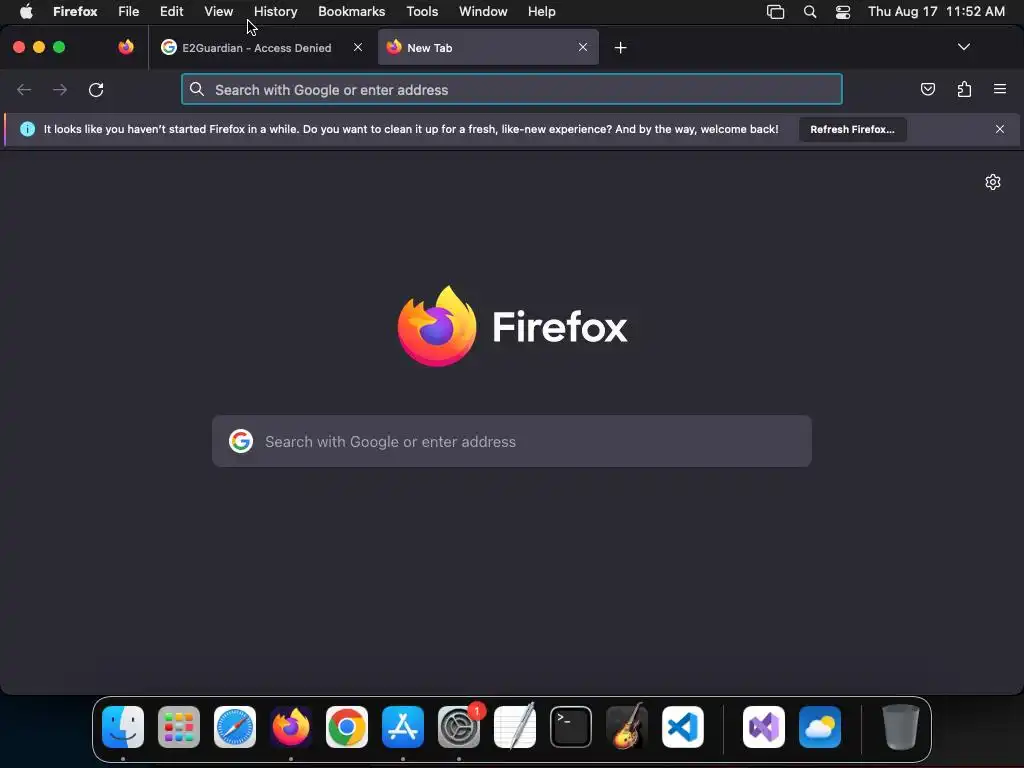
Task: Go back with the back arrow
Action: pyautogui.click(x=24, y=89)
